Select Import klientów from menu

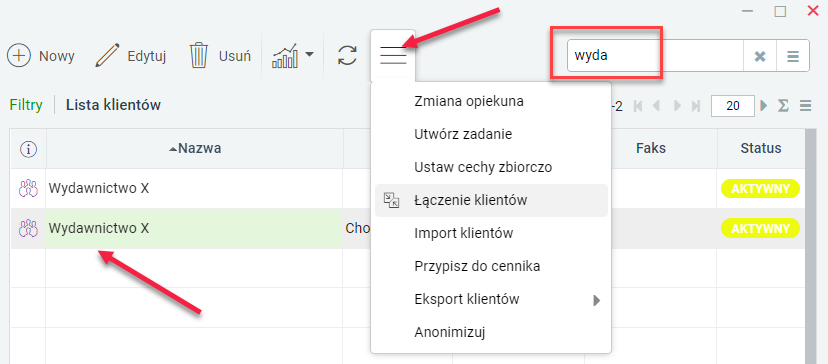[x=464, y=233]
